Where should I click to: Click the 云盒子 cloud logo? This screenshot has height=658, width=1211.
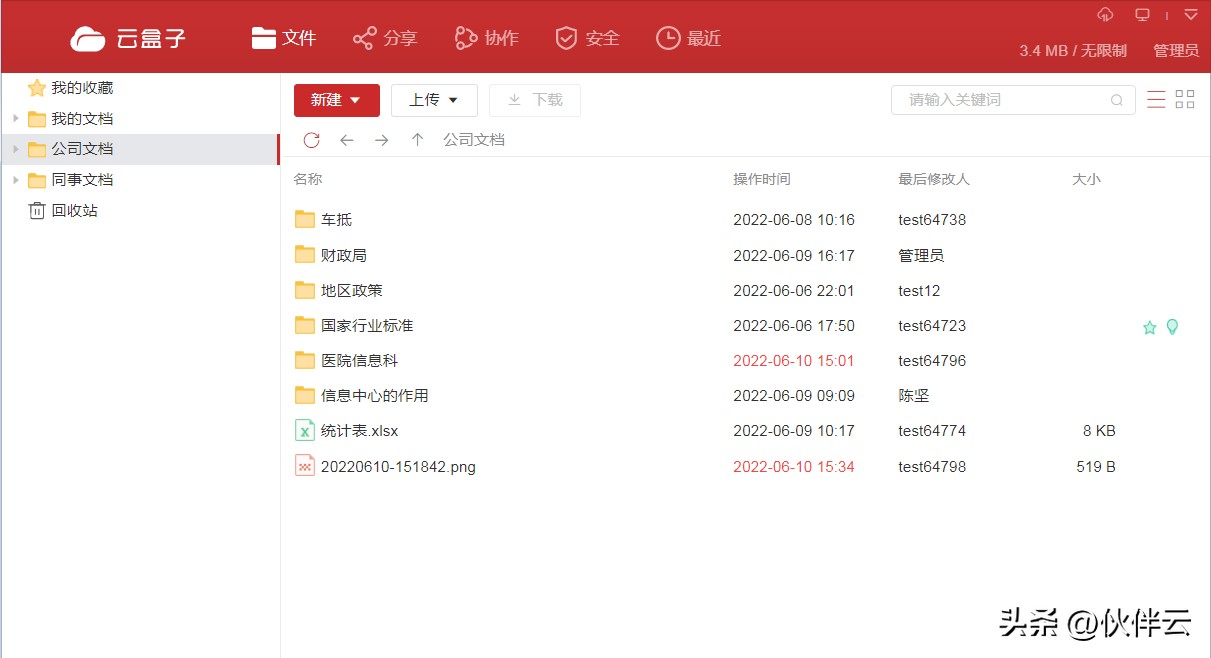[88, 37]
